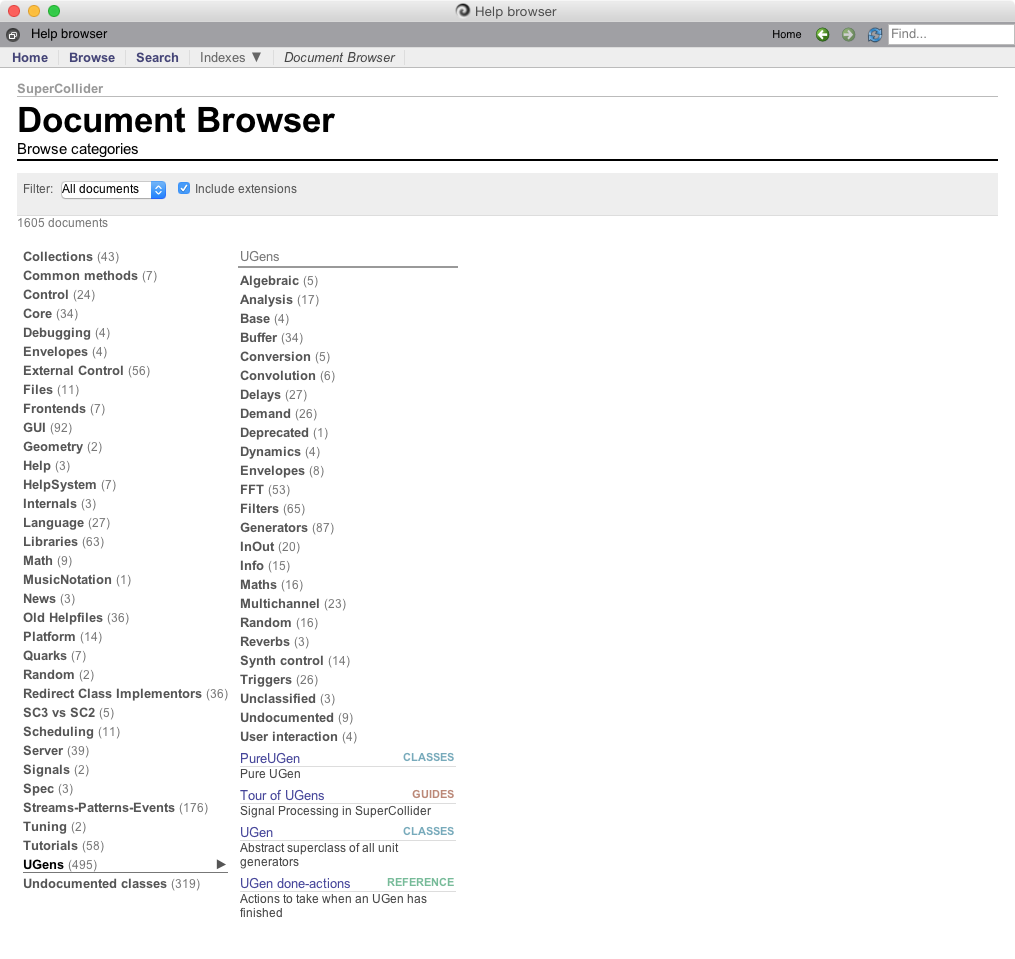The image size is (1015, 959).
Task: Open the Filters subcategory
Action: (273, 508)
